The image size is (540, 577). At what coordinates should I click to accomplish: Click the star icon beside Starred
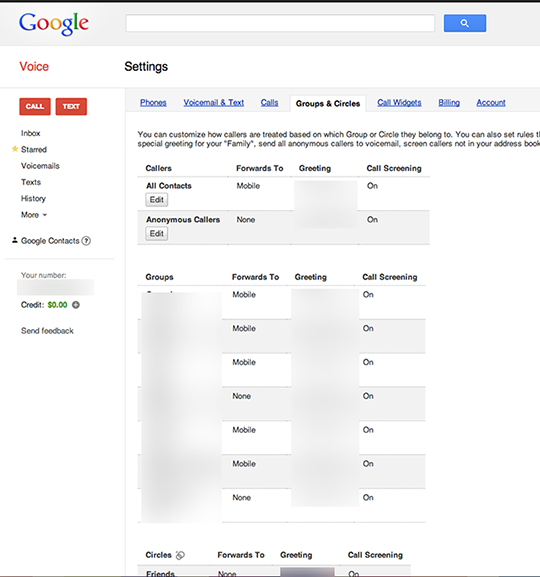tap(15, 149)
